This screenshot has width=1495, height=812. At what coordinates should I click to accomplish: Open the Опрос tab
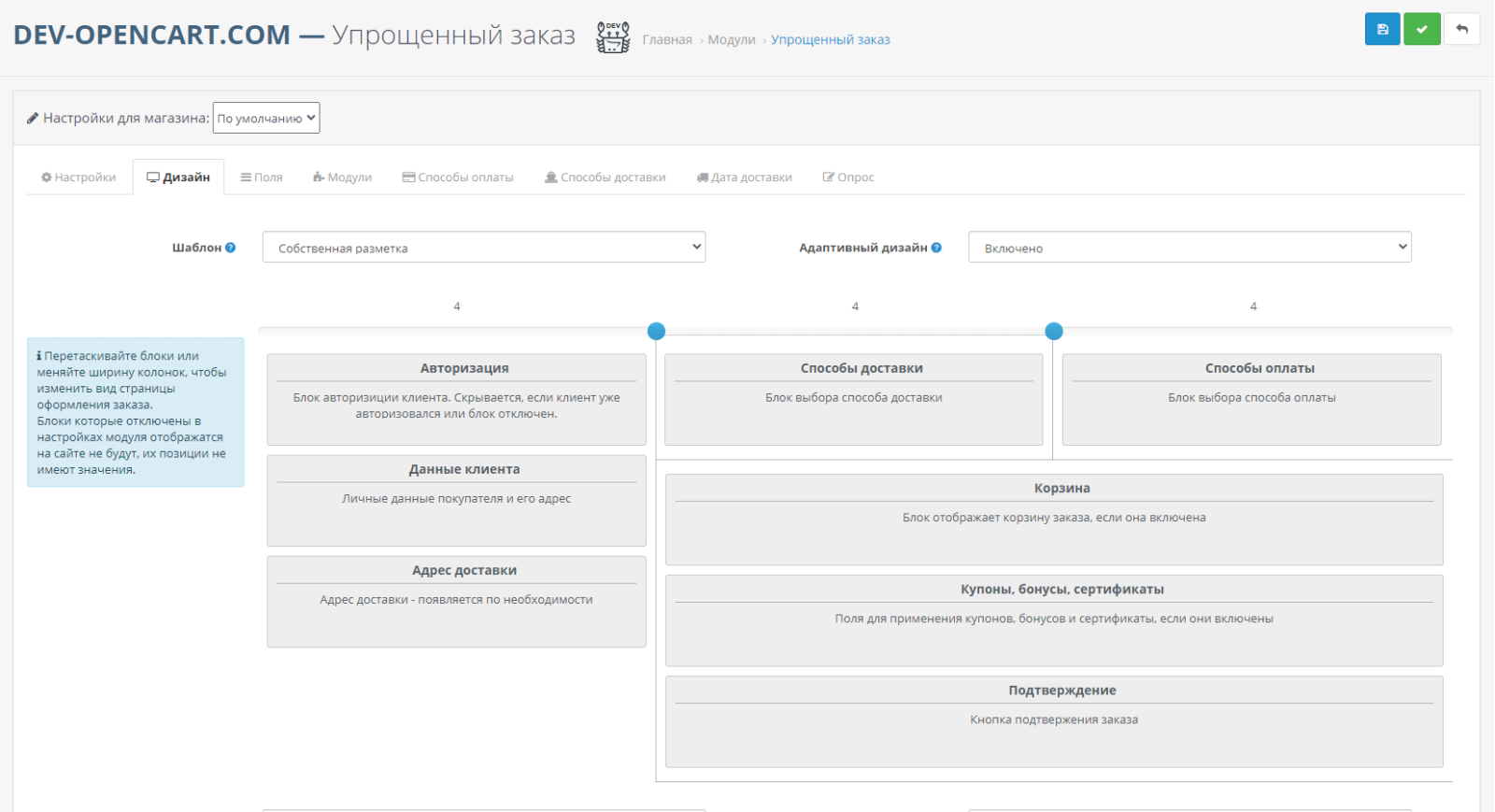848,178
